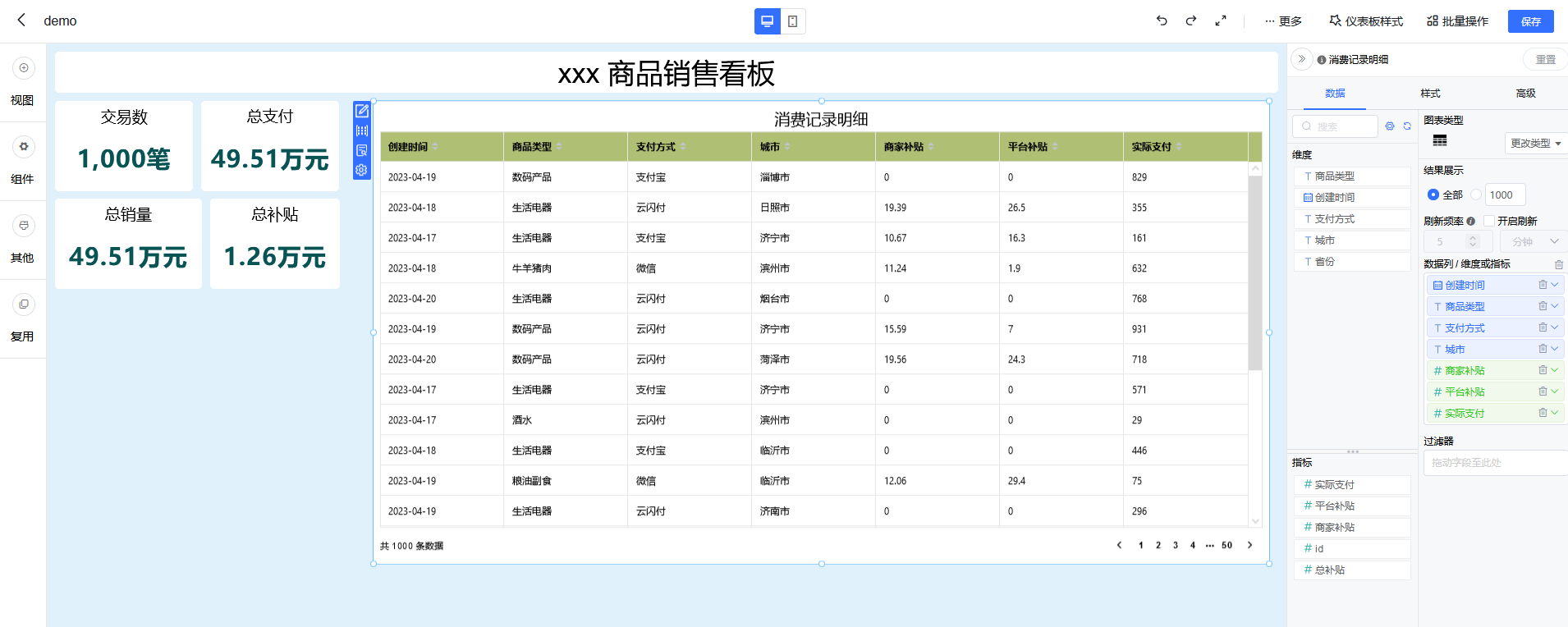
Task: Expand options for 实际支付 data column
Action: [x=1555, y=413]
